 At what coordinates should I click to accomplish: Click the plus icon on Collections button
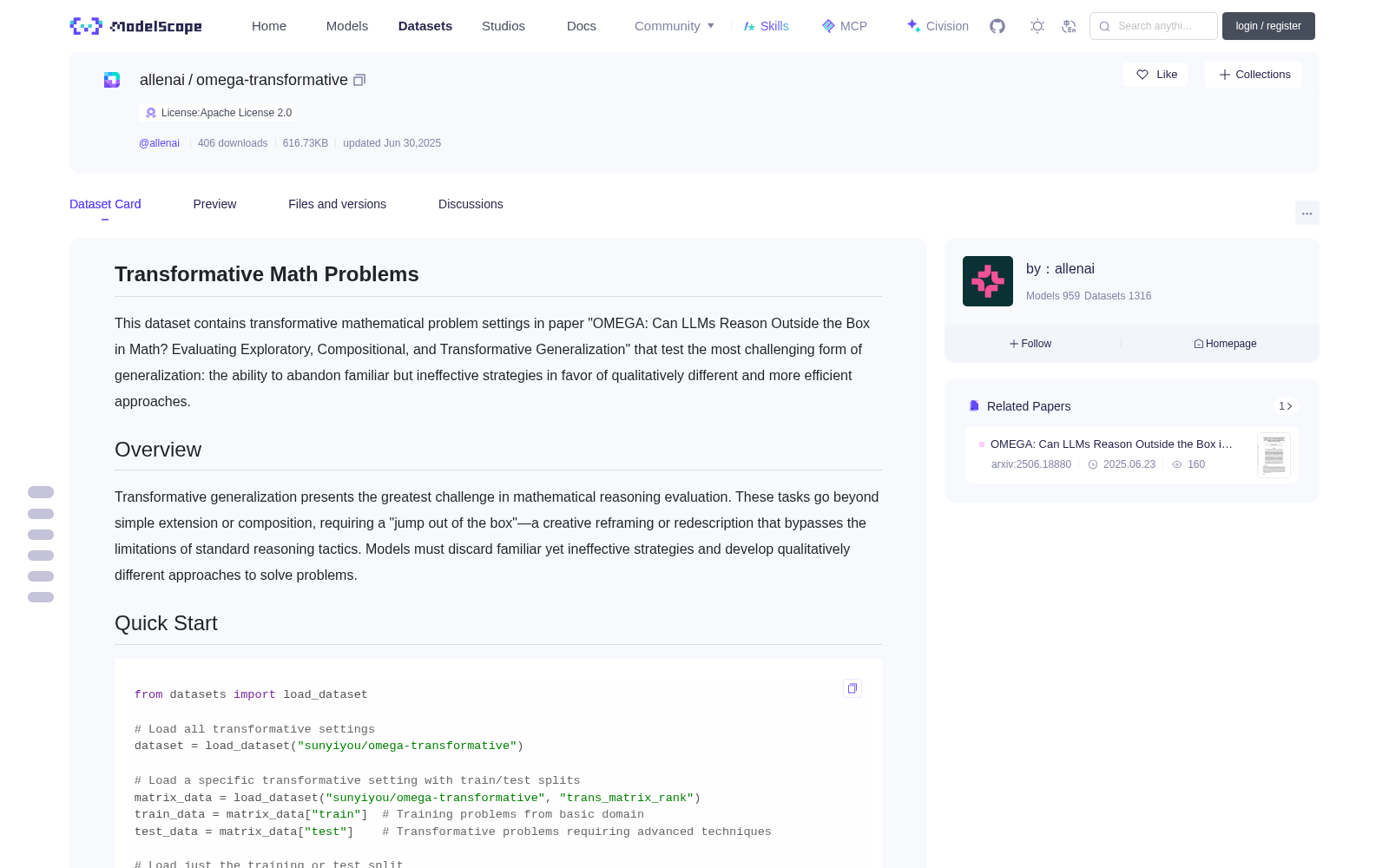pos(1225,75)
